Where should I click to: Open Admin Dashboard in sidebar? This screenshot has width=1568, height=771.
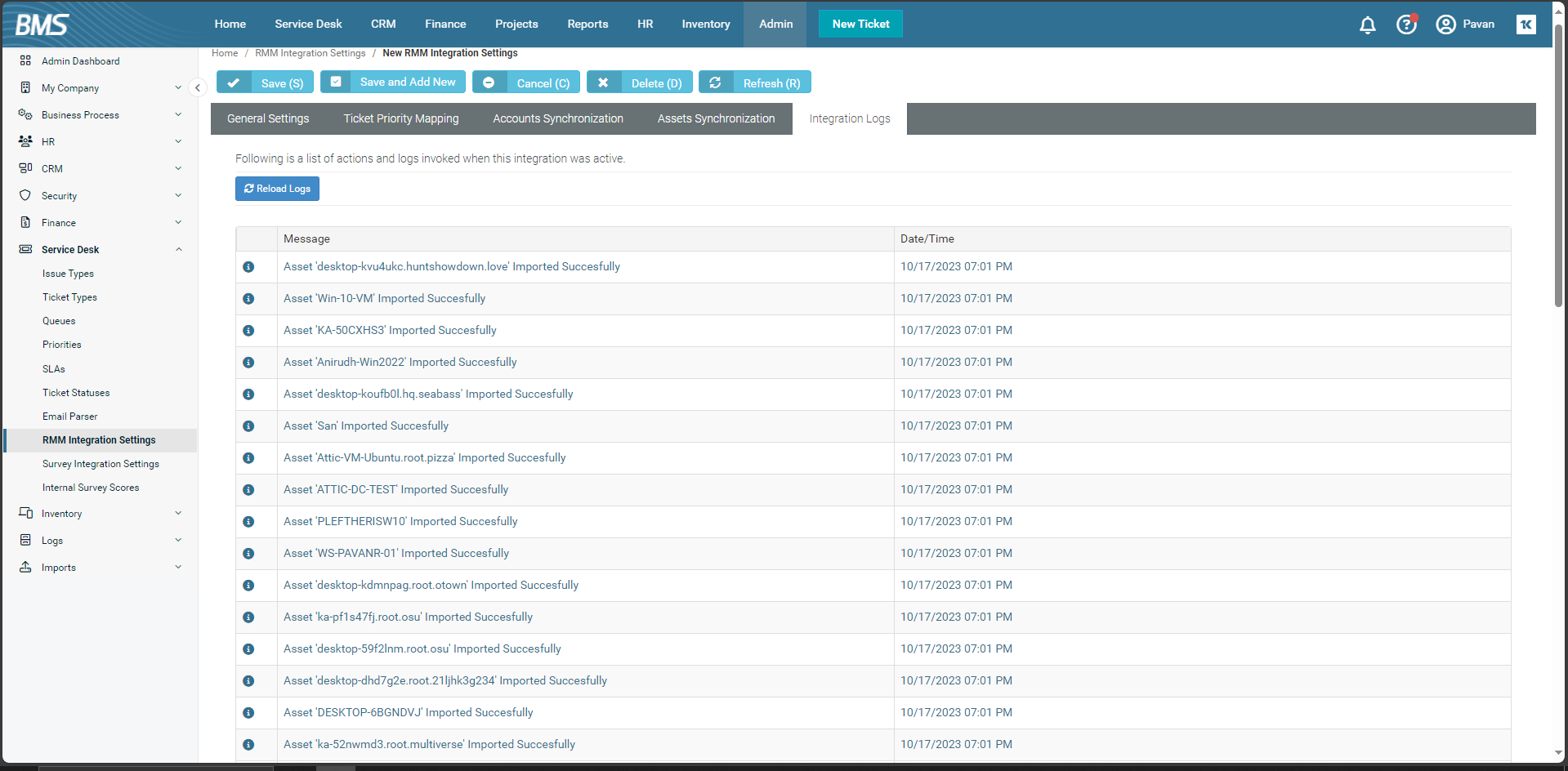pyautogui.click(x=80, y=61)
